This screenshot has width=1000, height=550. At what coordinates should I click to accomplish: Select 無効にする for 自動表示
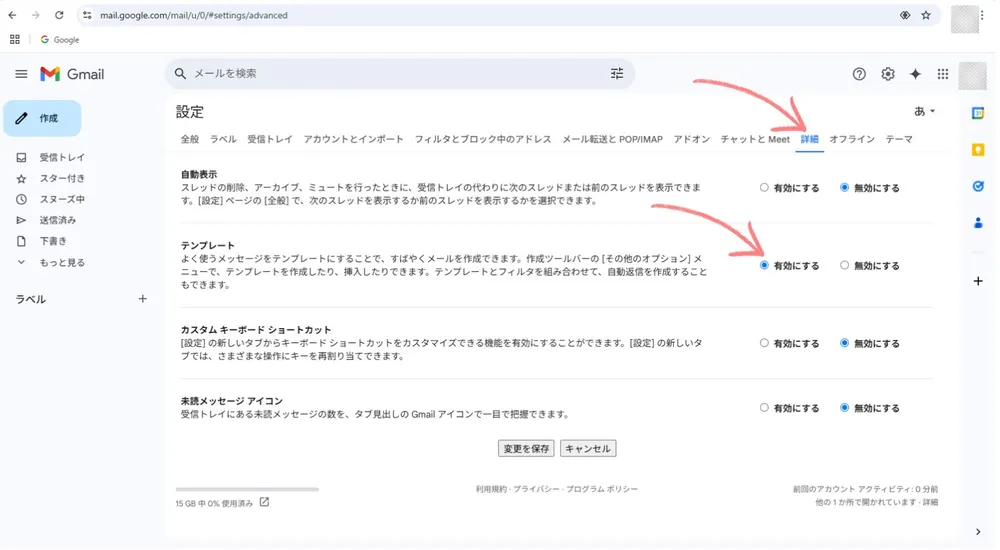point(844,188)
